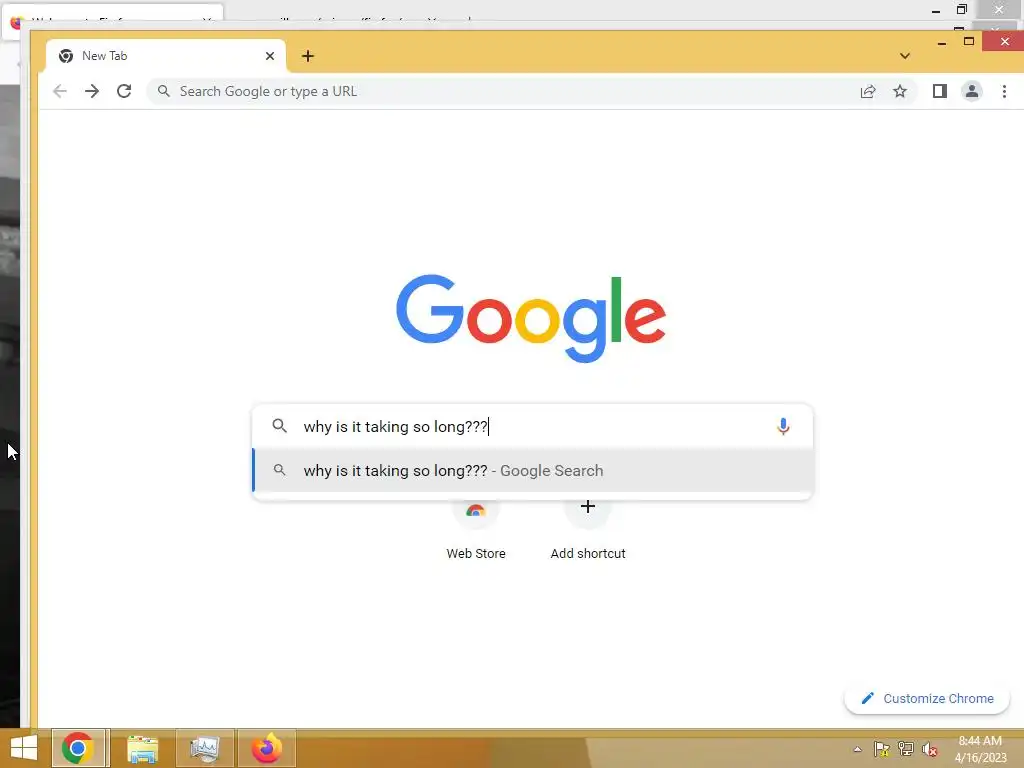Show hidden system tray icons
Image resolution: width=1024 pixels, height=768 pixels.
(857, 749)
